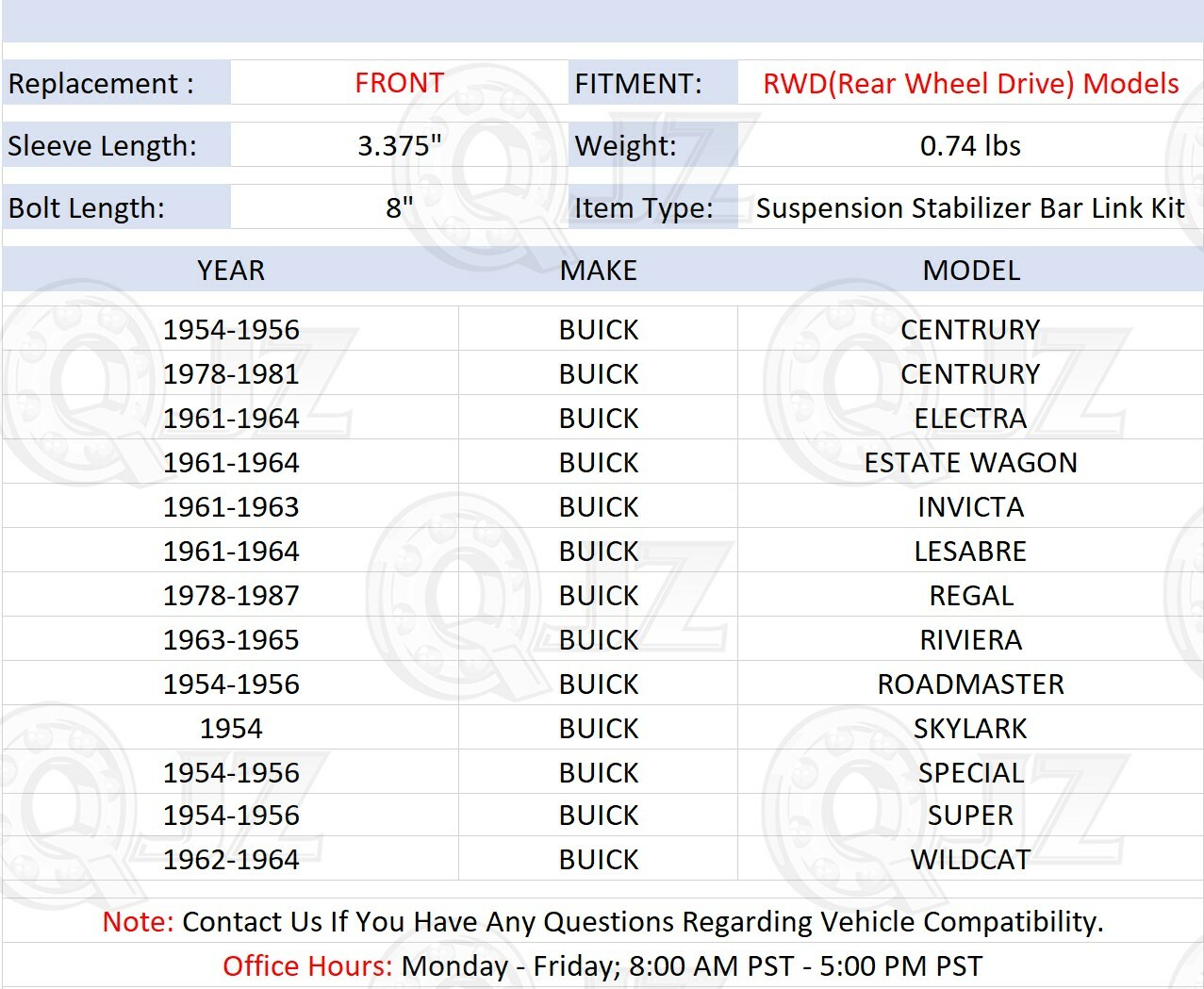
Task: Click the red 'Note:' label
Action: coord(138,921)
